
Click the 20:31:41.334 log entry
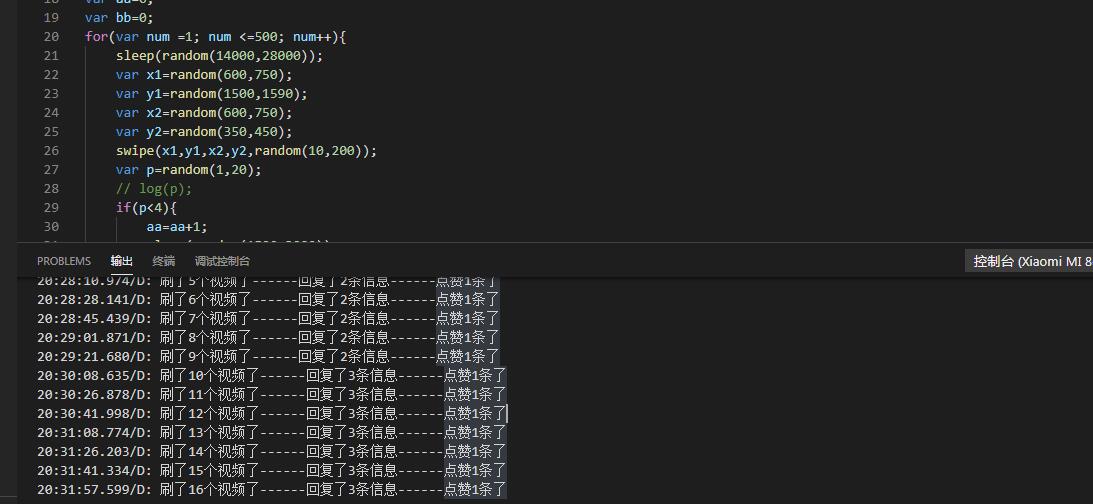[272, 471]
